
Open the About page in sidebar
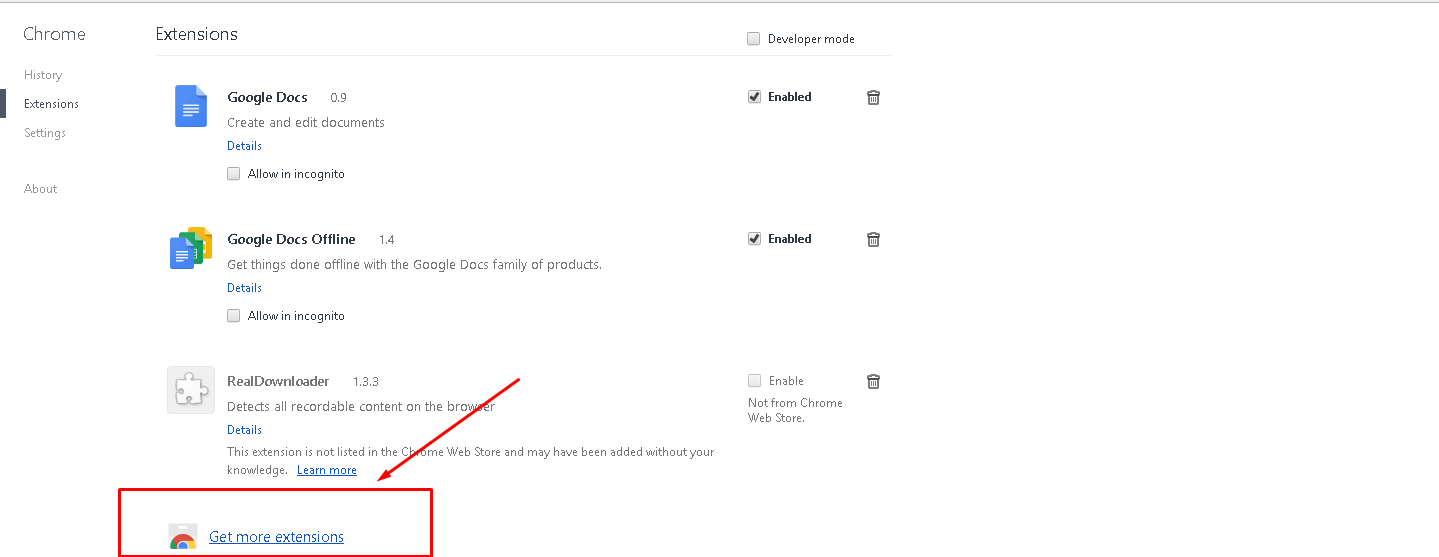pos(41,189)
